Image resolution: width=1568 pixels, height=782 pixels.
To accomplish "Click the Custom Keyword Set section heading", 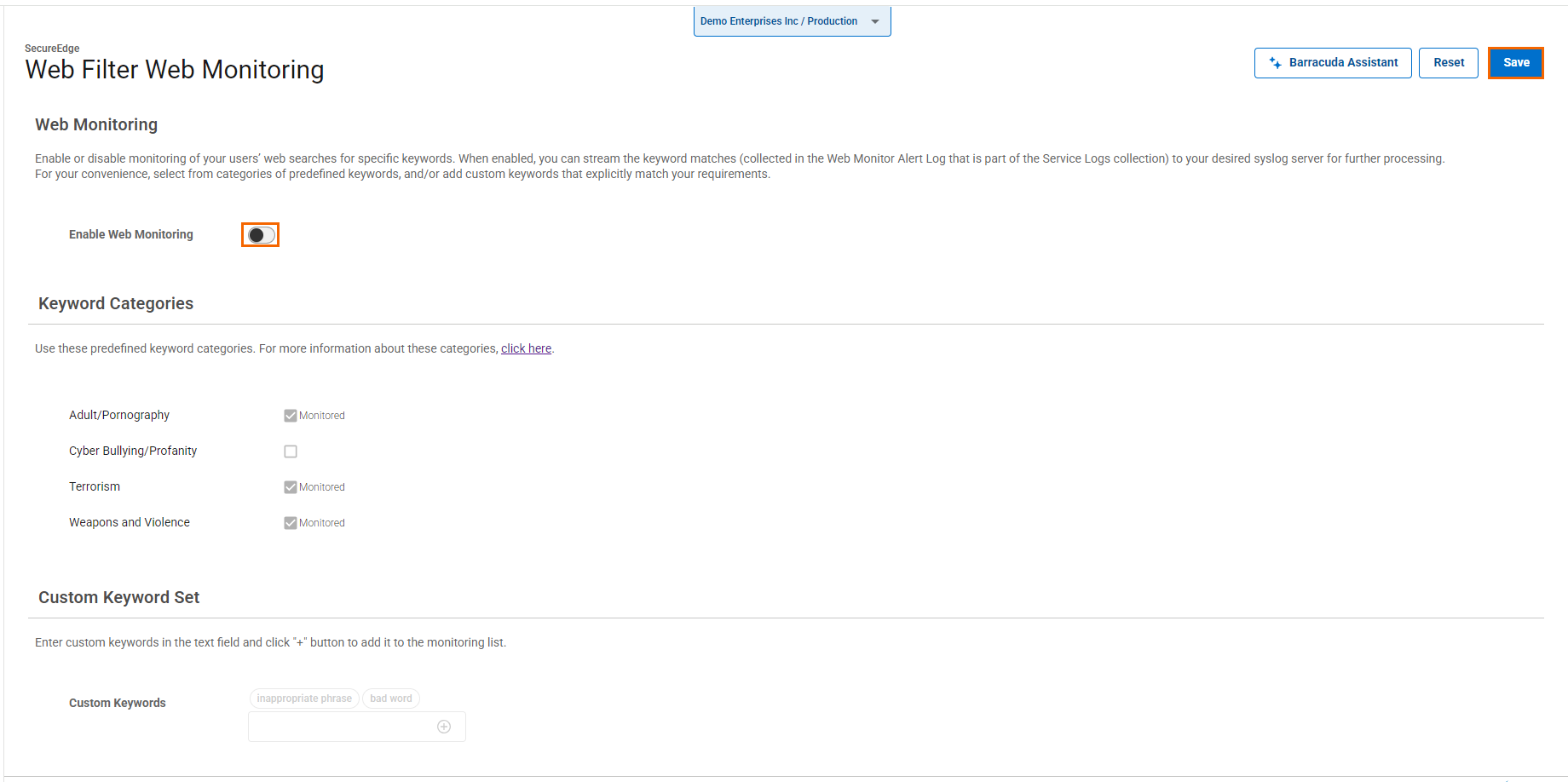I will 118,598.
